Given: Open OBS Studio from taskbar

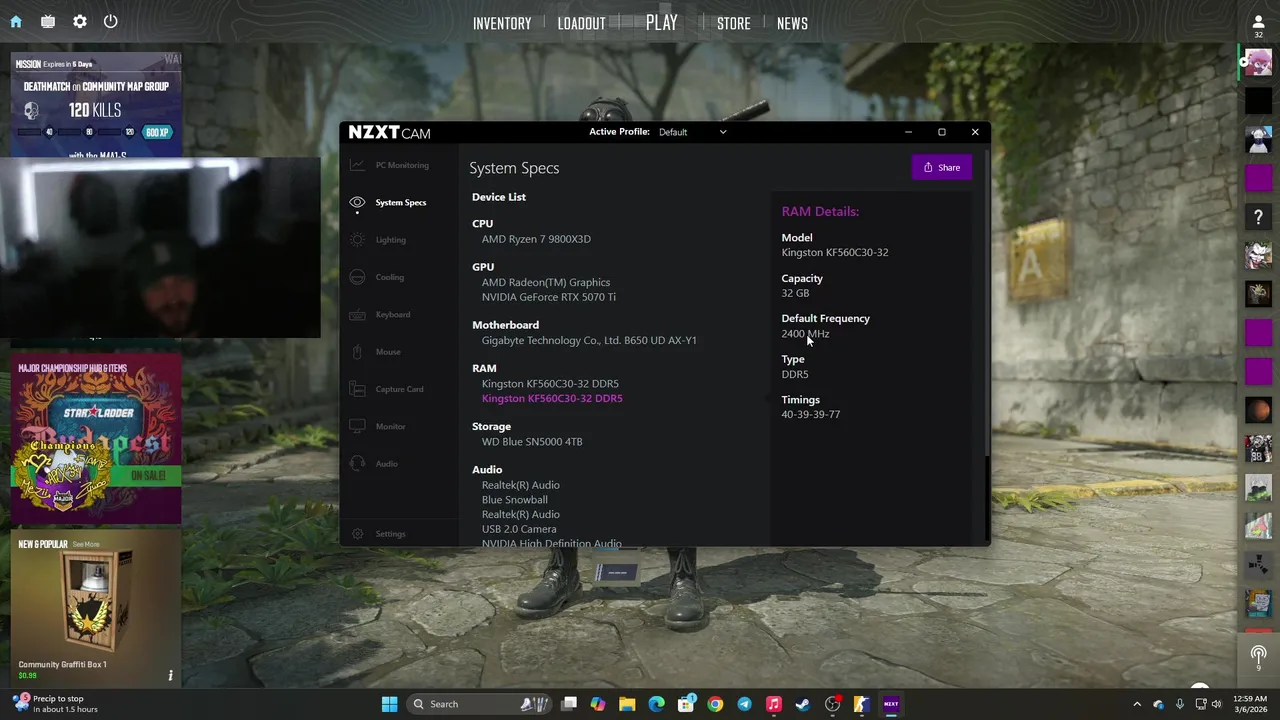Looking at the screenshot, I should (832, 704).
